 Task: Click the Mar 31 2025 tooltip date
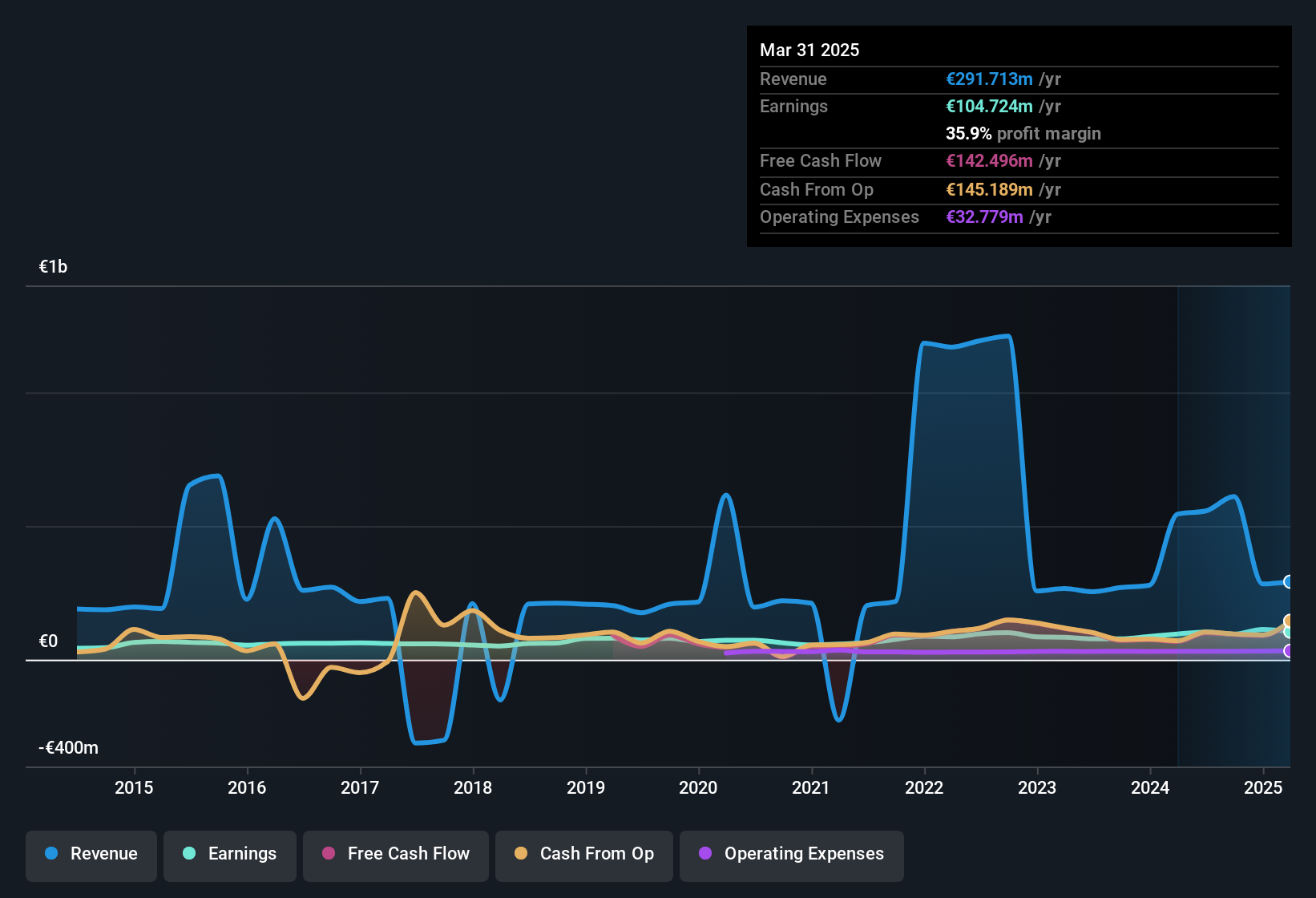(809, 50)
